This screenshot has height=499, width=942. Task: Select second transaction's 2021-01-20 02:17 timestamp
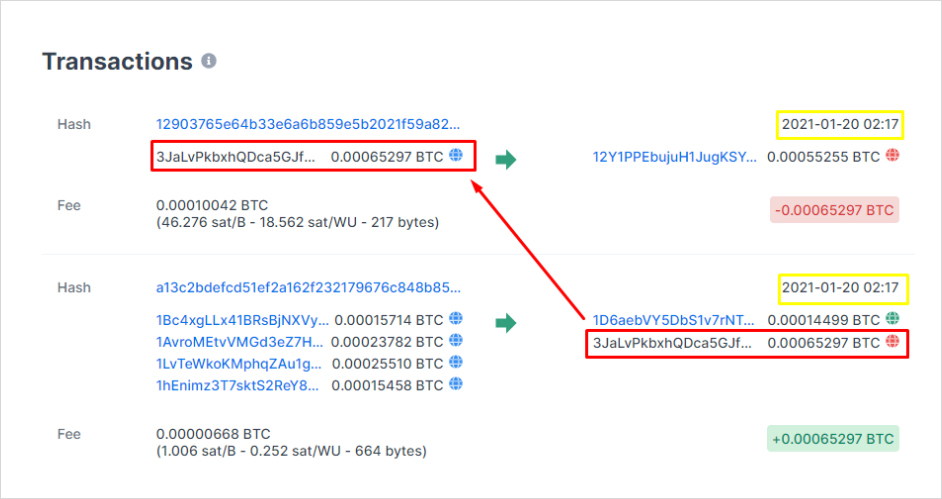pyautogui.click(x=840, y=288)
